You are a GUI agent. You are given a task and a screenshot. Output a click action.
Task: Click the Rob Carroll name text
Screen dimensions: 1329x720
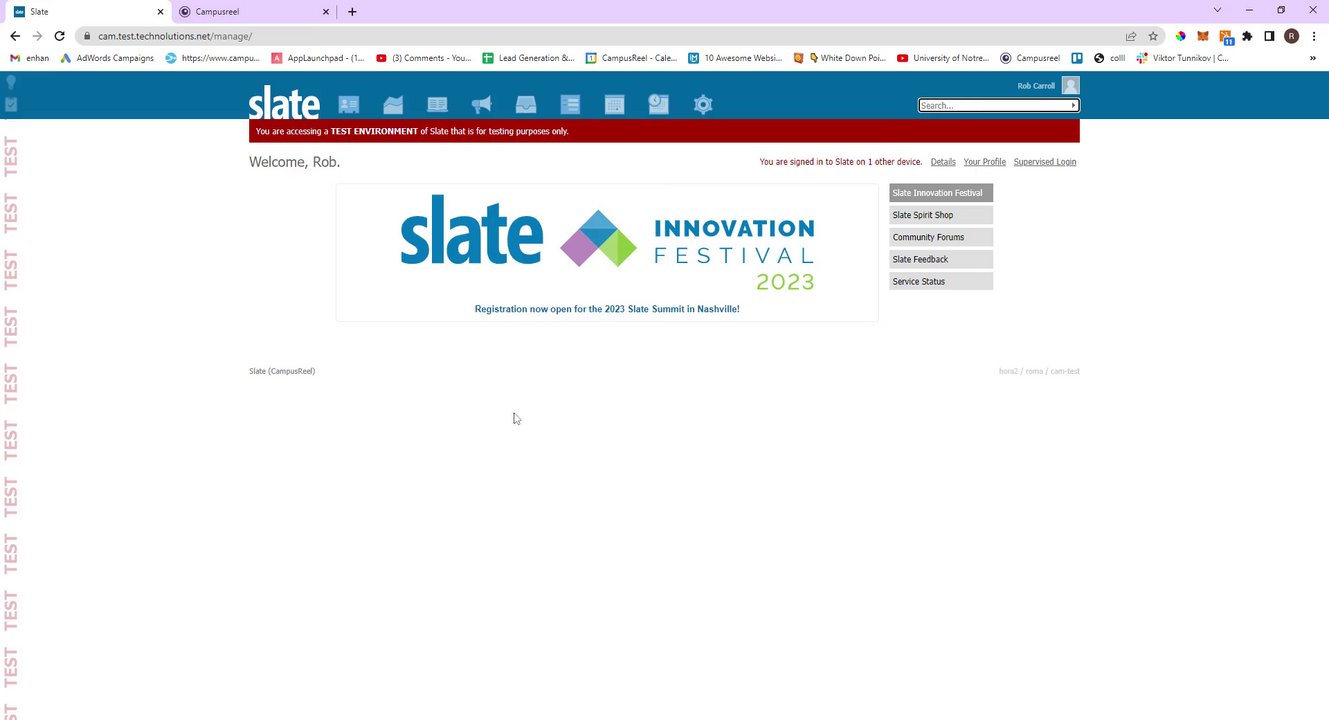tap(1036, 86)
